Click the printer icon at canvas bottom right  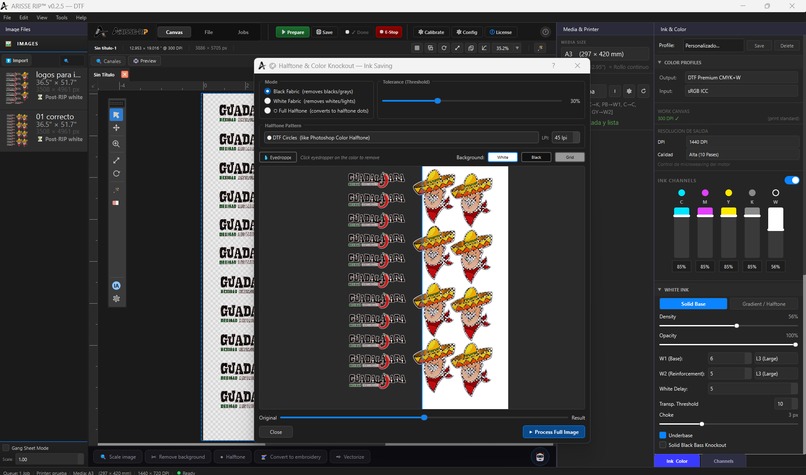click(540, 457)
